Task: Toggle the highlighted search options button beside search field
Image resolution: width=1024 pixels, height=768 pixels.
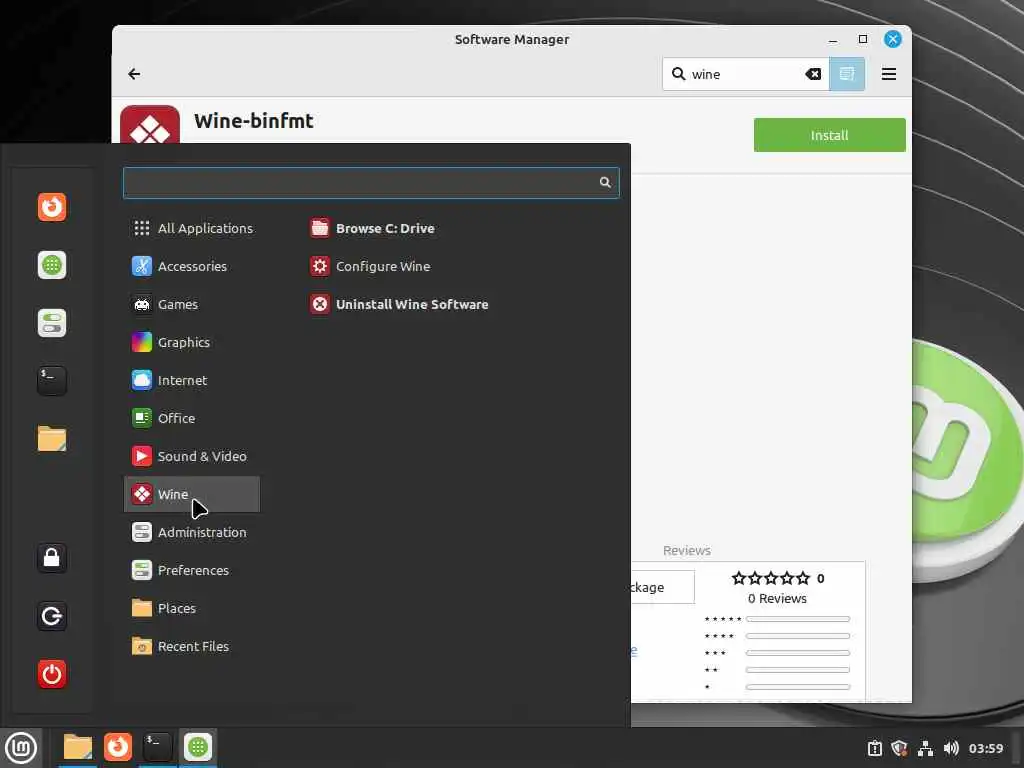Action: tap(847, 74)
